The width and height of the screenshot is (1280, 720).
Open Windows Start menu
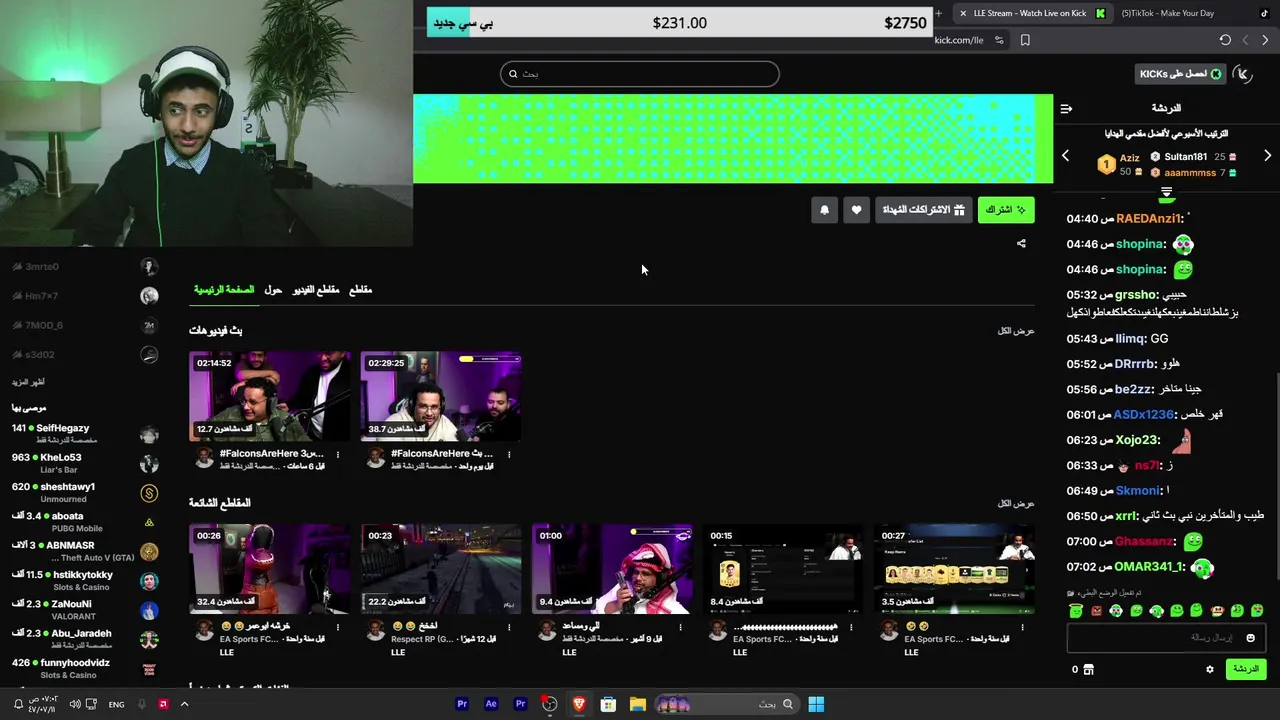[816, 704]
